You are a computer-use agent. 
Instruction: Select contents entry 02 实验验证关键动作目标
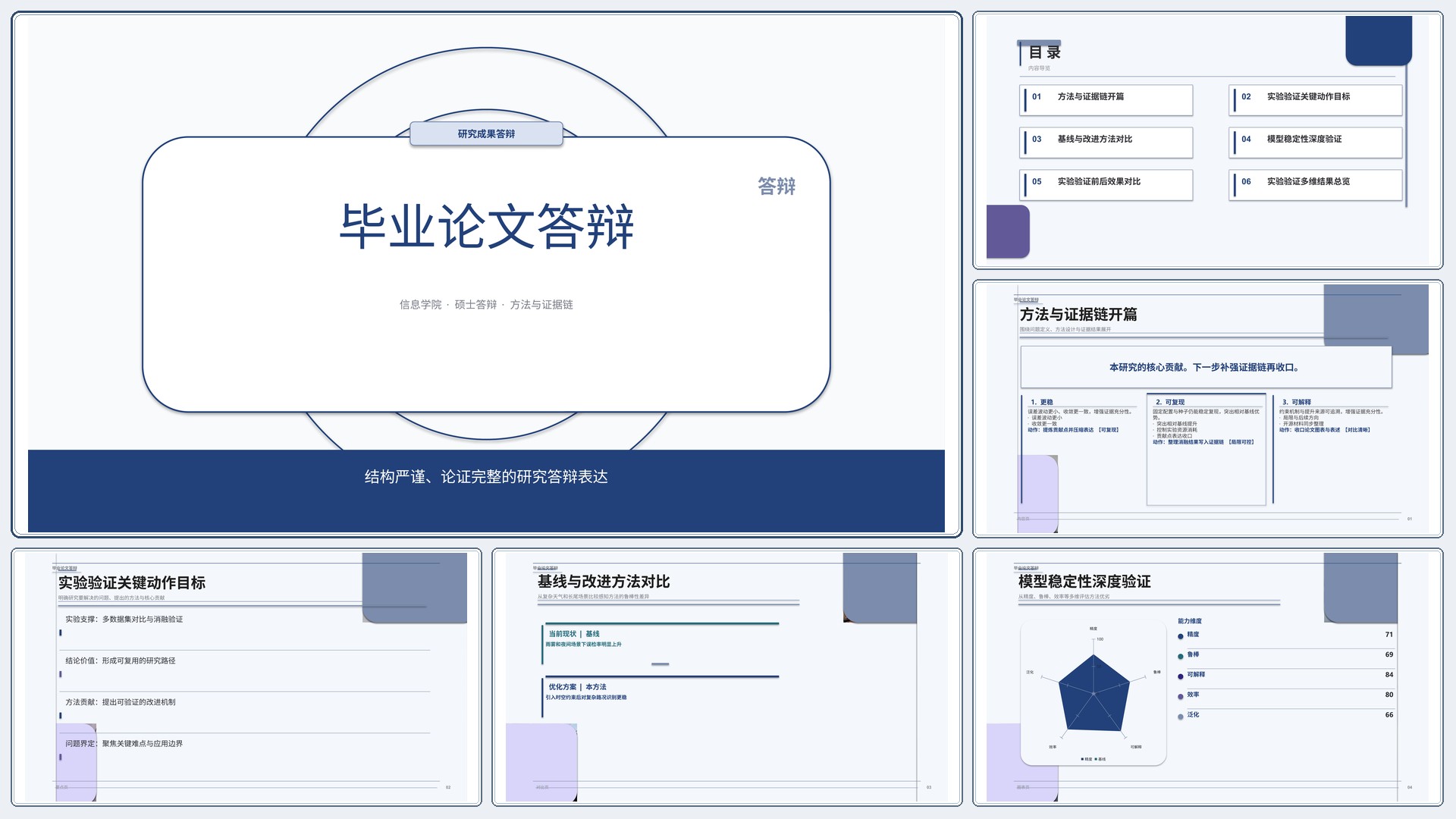click(1316, 100)
